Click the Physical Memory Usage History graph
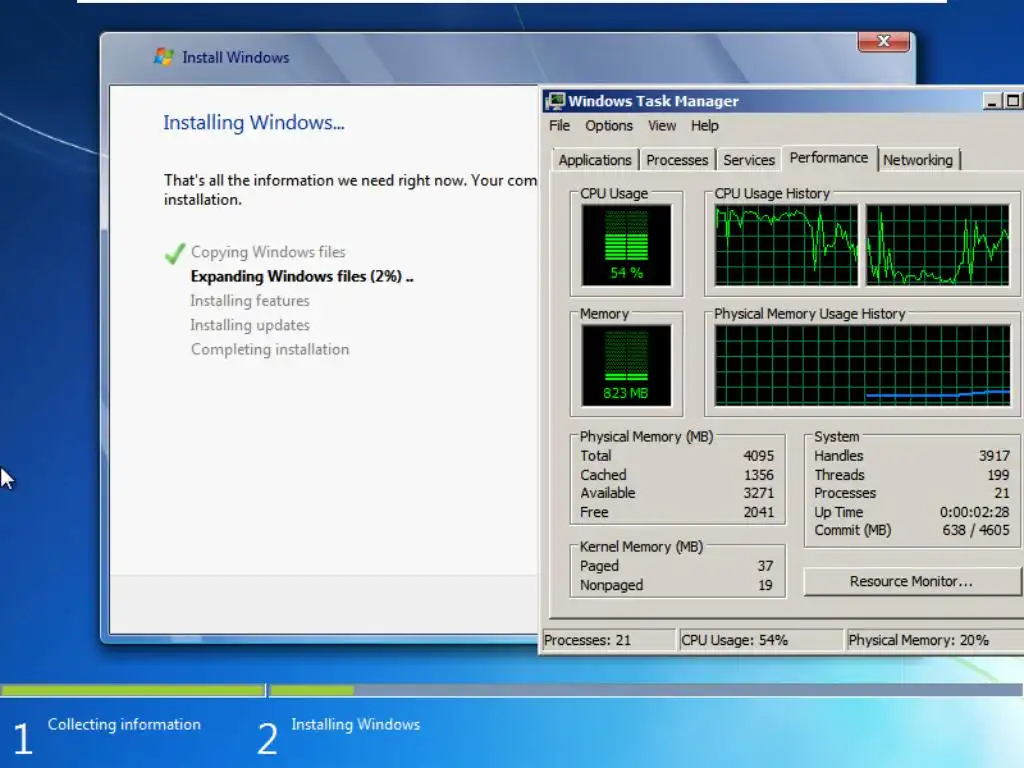The height and width of the screenshot is (768, 1024). 862,366
